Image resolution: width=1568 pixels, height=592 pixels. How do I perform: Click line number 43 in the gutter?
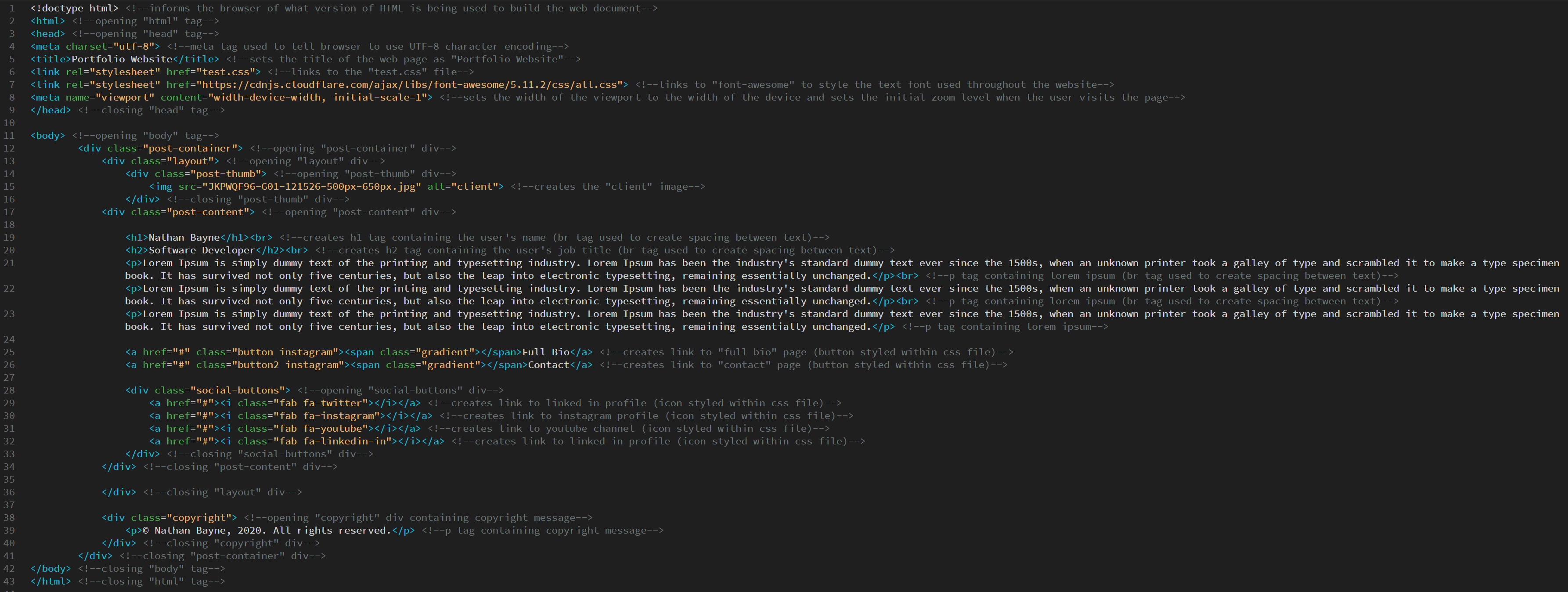point(9,581)
